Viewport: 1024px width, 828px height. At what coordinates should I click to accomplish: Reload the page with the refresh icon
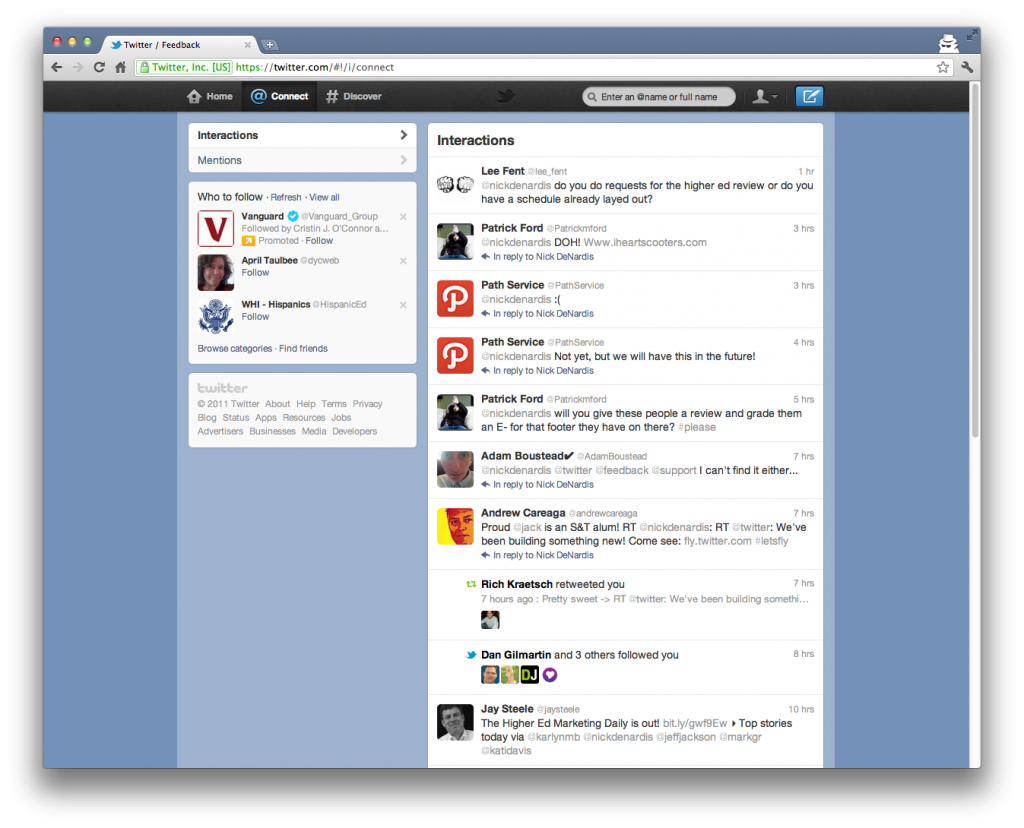pyautogui.click(x=99, y=67)
